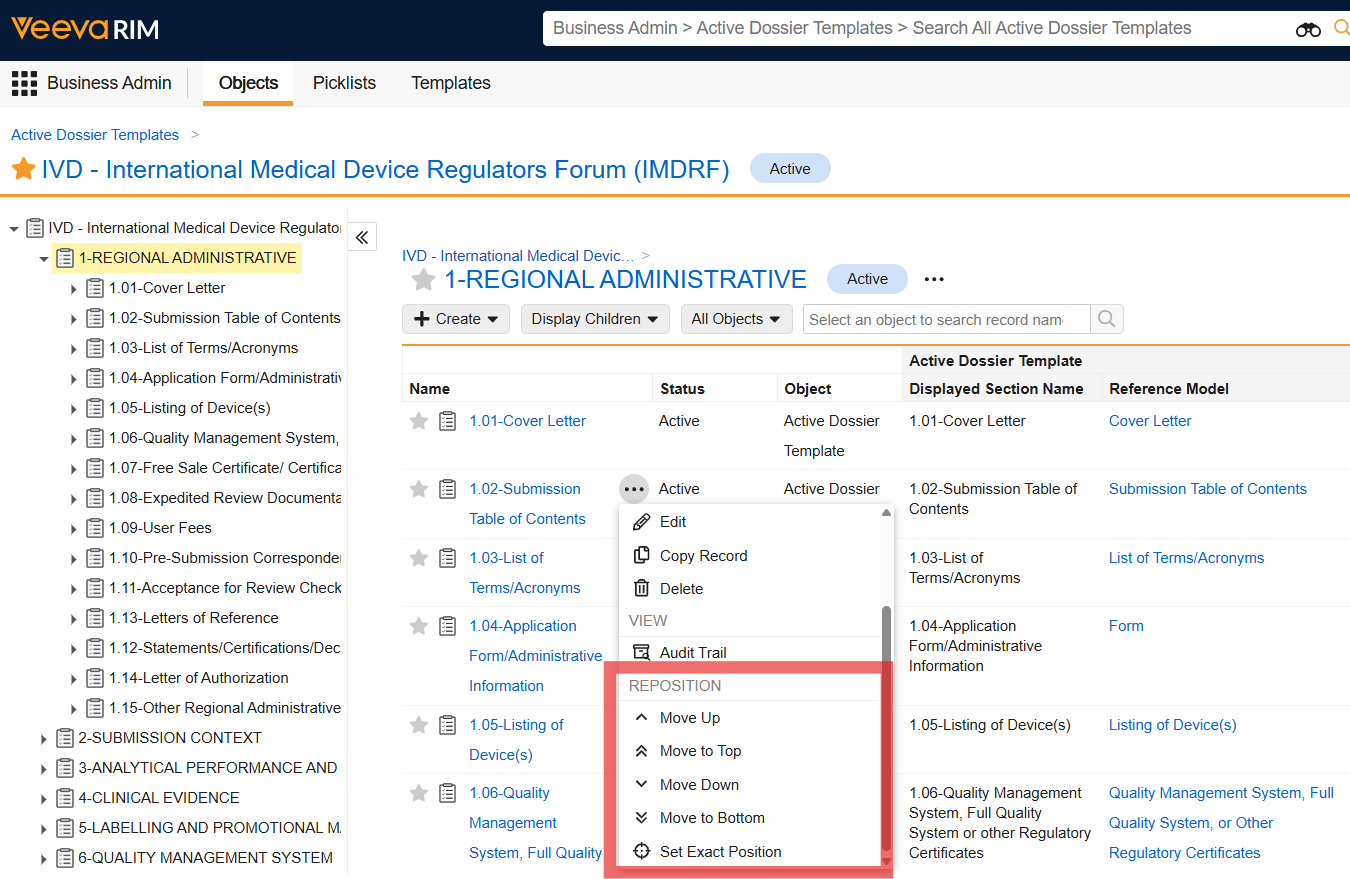Click the Active Dossier Templates breadcrumb link

click(x=95, y=135)
